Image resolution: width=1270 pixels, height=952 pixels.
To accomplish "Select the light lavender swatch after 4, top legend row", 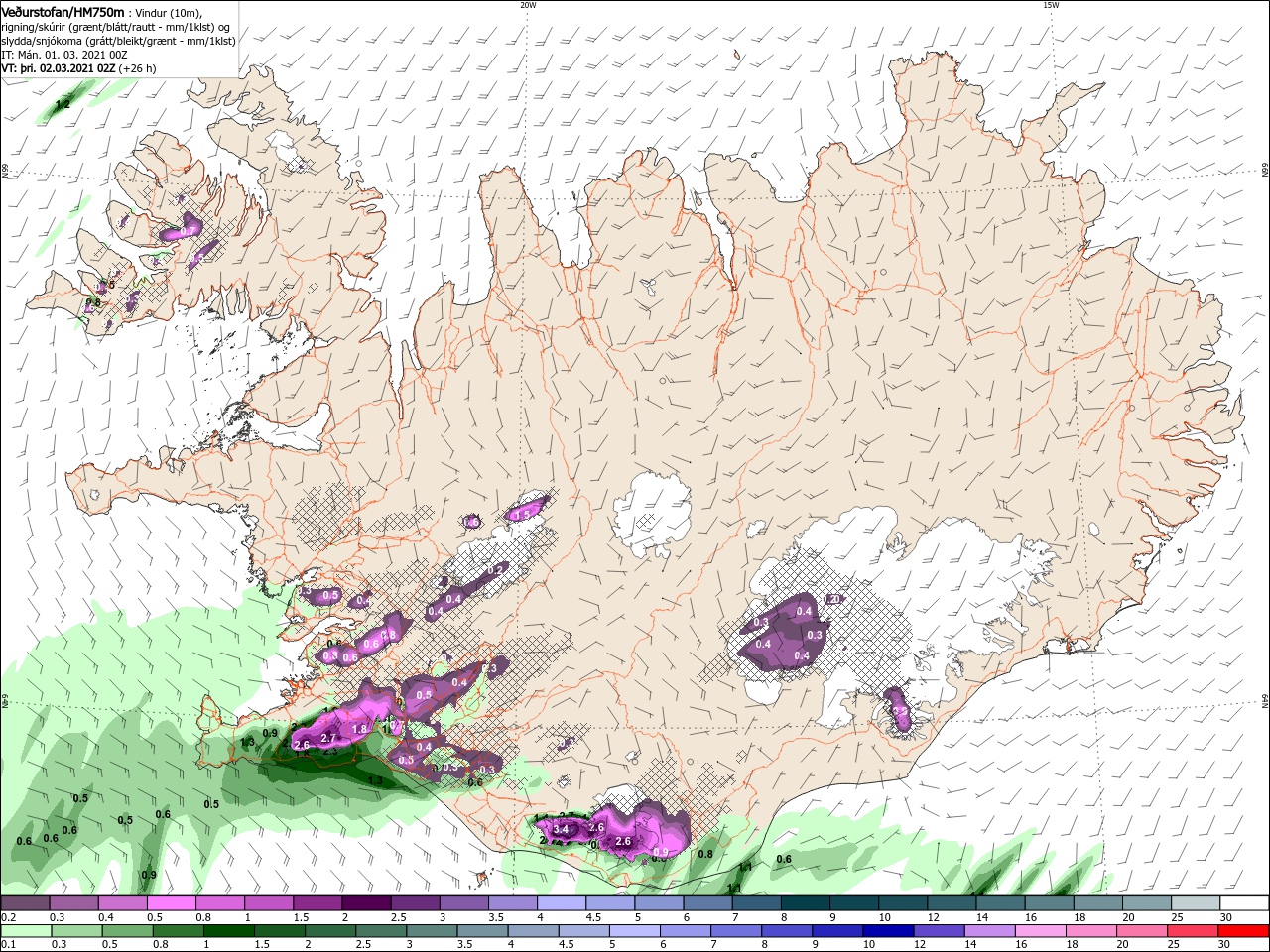I will pyautogui.click(x=560, y=903).
